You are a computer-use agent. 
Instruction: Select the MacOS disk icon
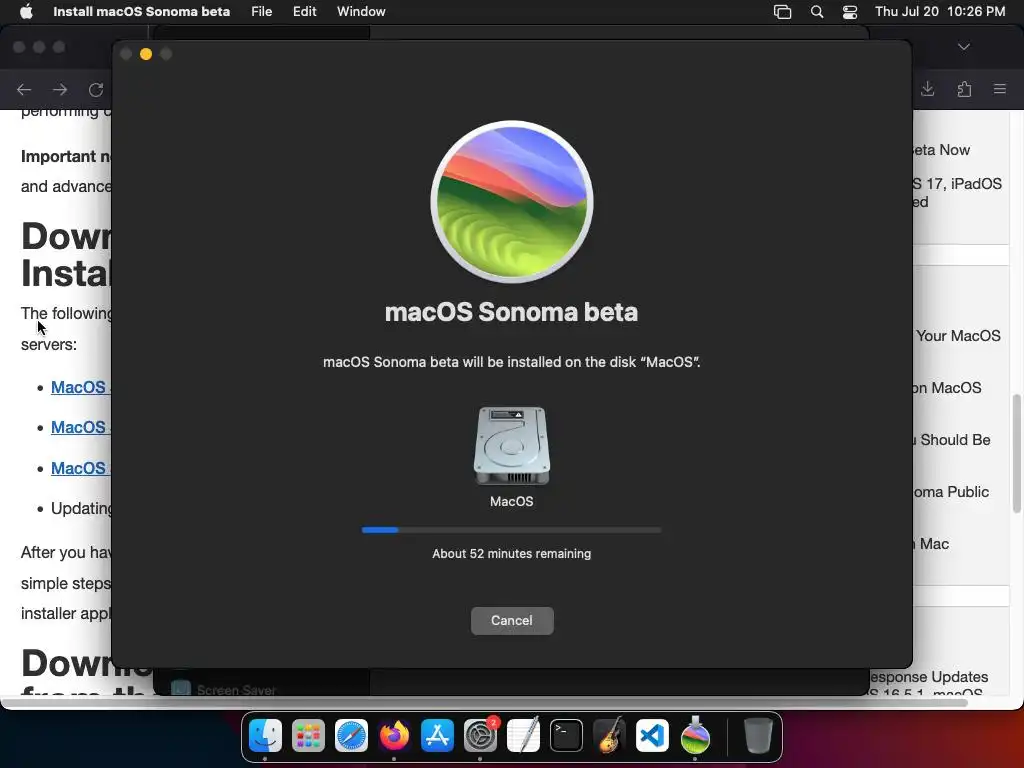[512, 446]
